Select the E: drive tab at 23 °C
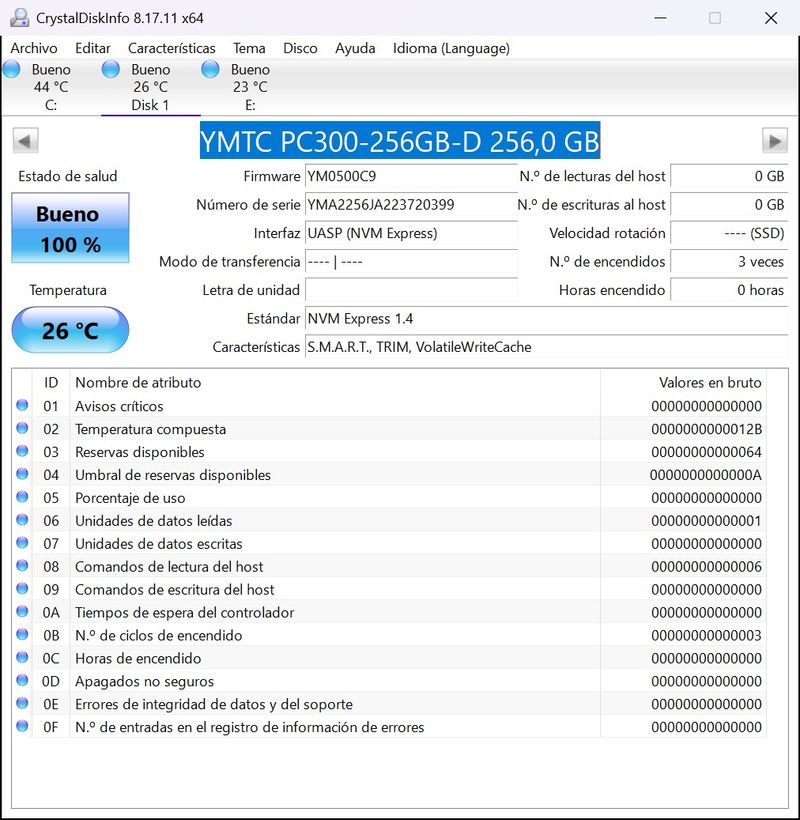Viewport: 800px width, 820px height. (250, 87)
